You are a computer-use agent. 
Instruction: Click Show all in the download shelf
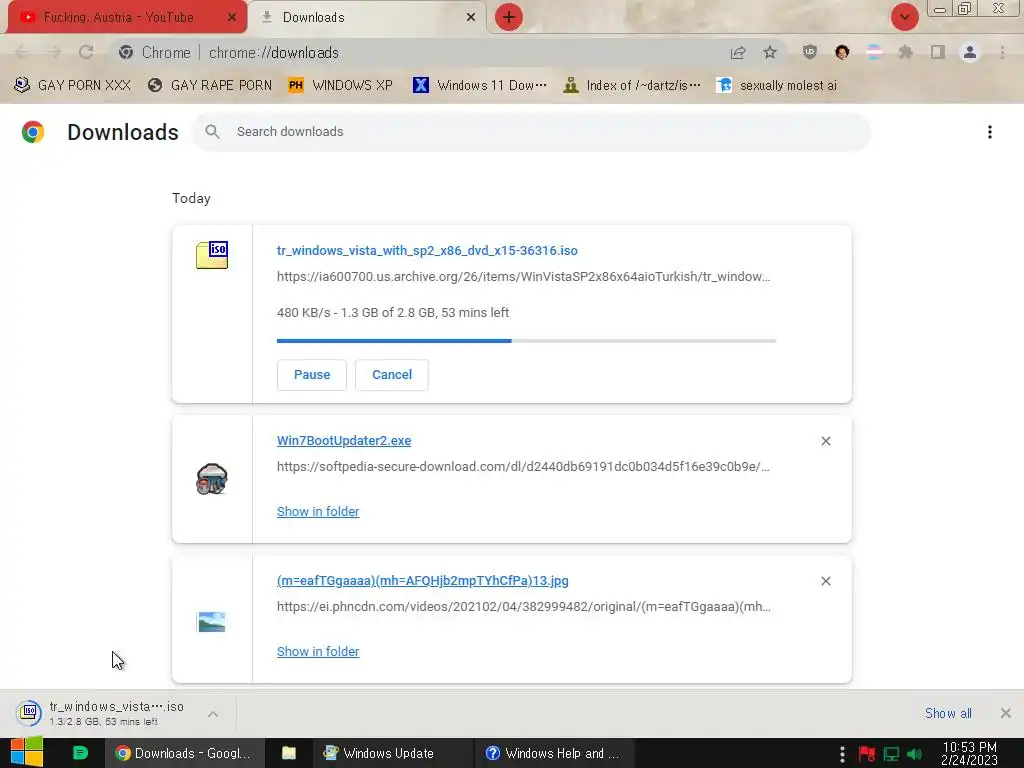click(948, 713)
